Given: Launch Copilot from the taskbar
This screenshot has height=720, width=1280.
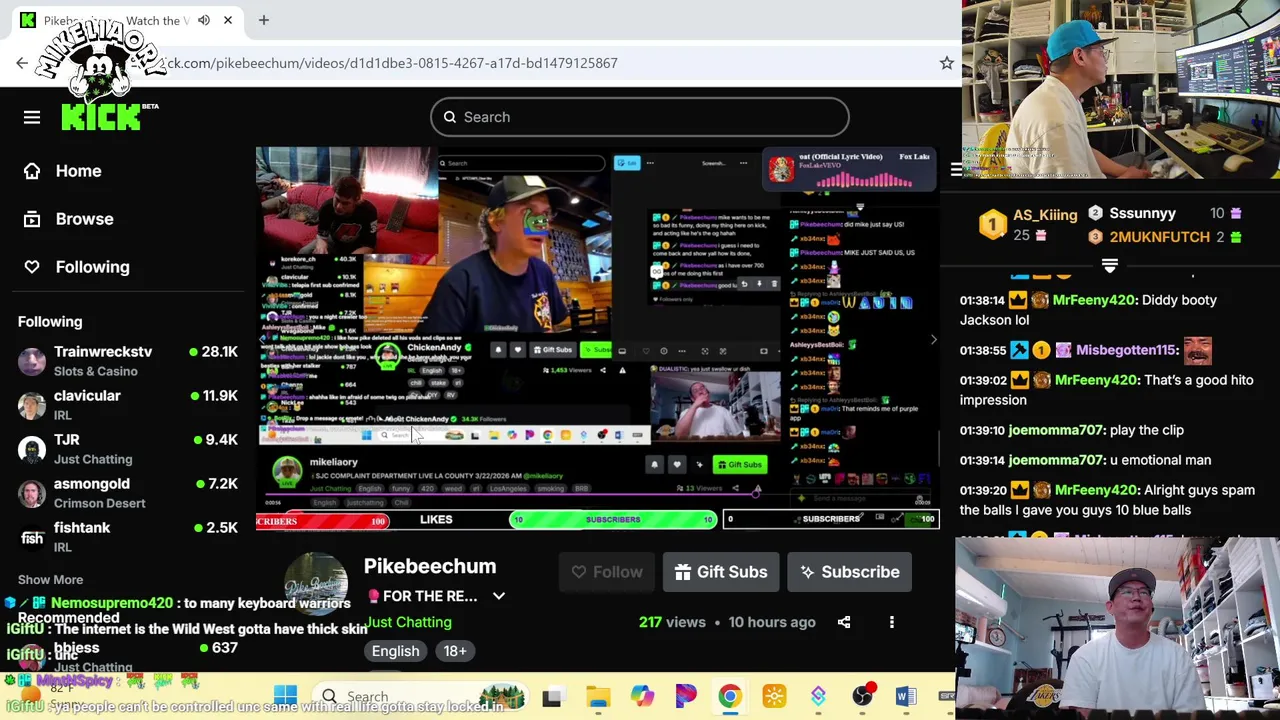Looking at the screenshot, I should coord(642,696).
